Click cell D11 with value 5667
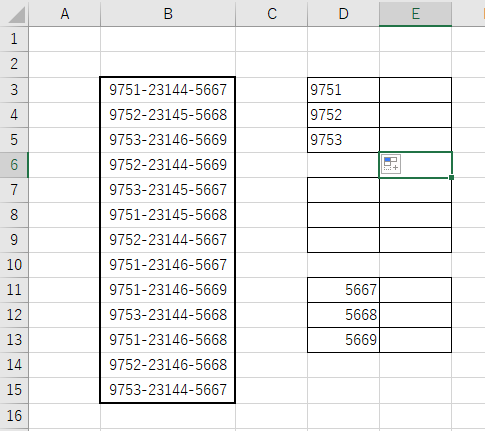This screenshot has width=485, height=431. click(343, 290)
